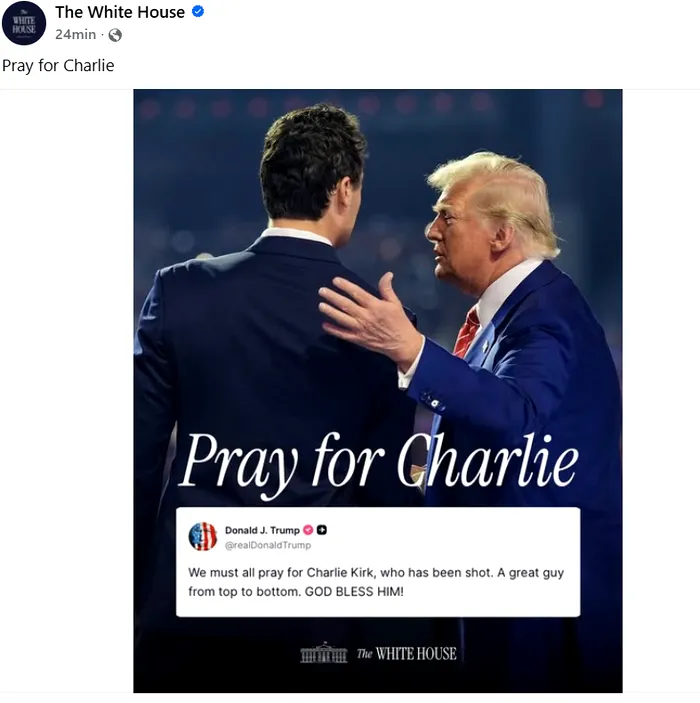This screenshot has width=700, height=703.
Task: Click the Donald J. Trump avatar in card
Action: tap(203, 536)
